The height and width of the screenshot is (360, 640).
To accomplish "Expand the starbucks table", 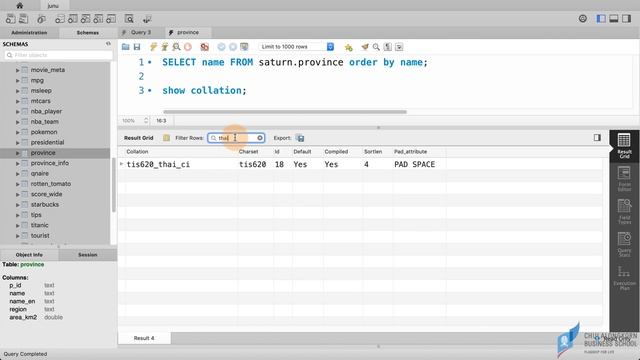I will 18,205.
